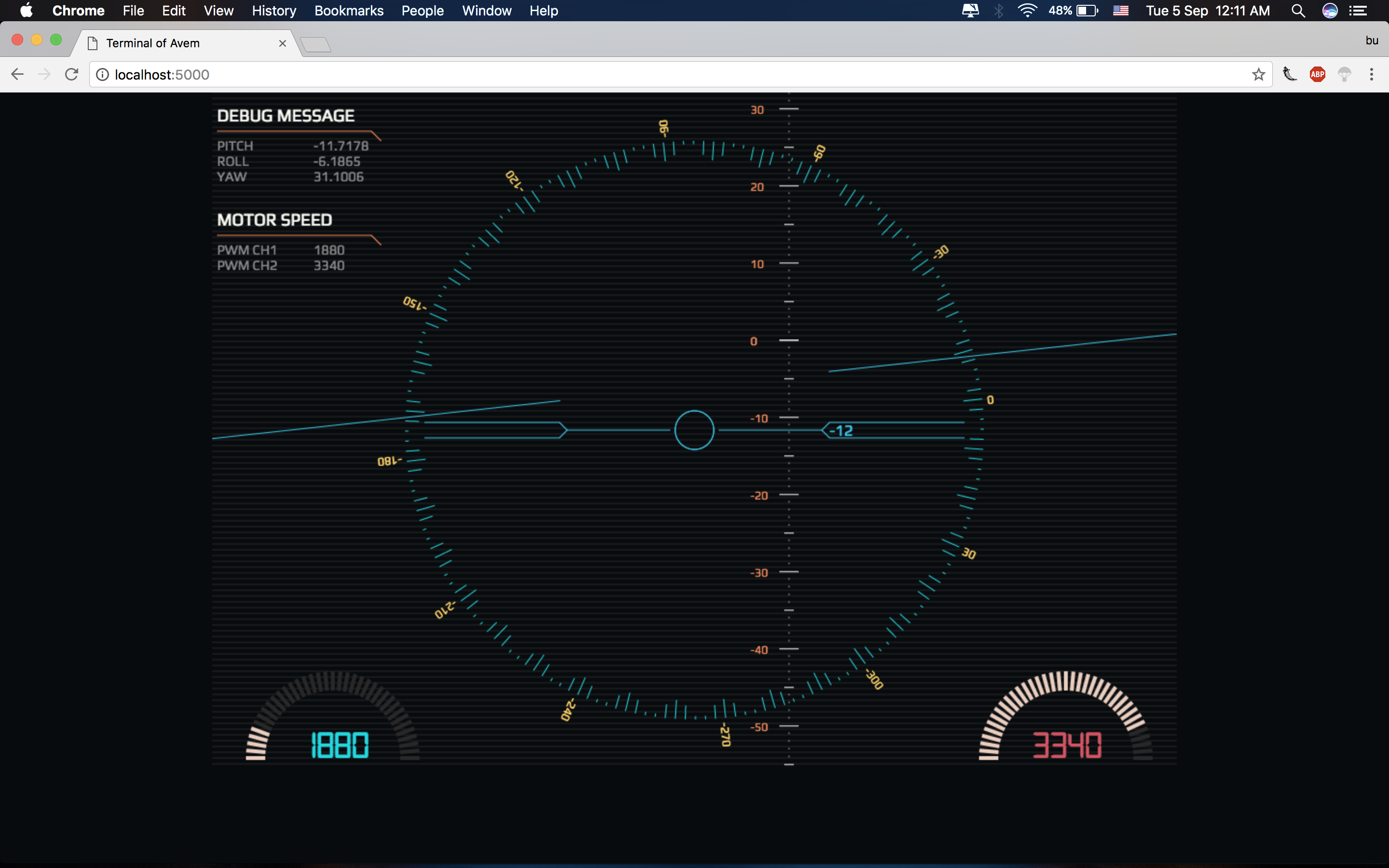Image resolution: width=1389 pixels, height=868 pixels.
Task: Click the browser reload icon
Action: [71, 75]
